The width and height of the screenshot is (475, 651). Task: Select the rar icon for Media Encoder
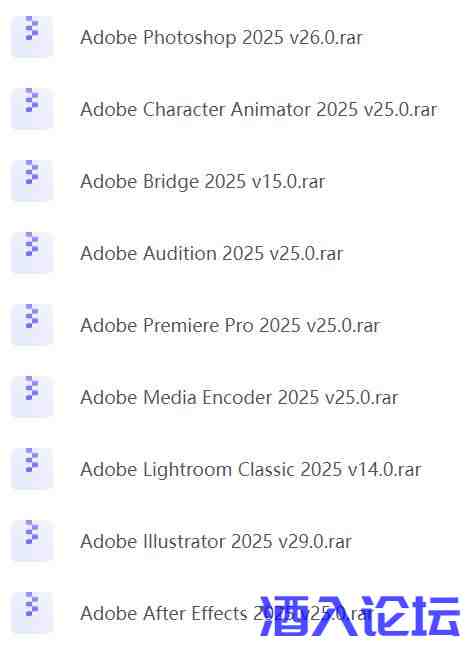coord(32,396)
